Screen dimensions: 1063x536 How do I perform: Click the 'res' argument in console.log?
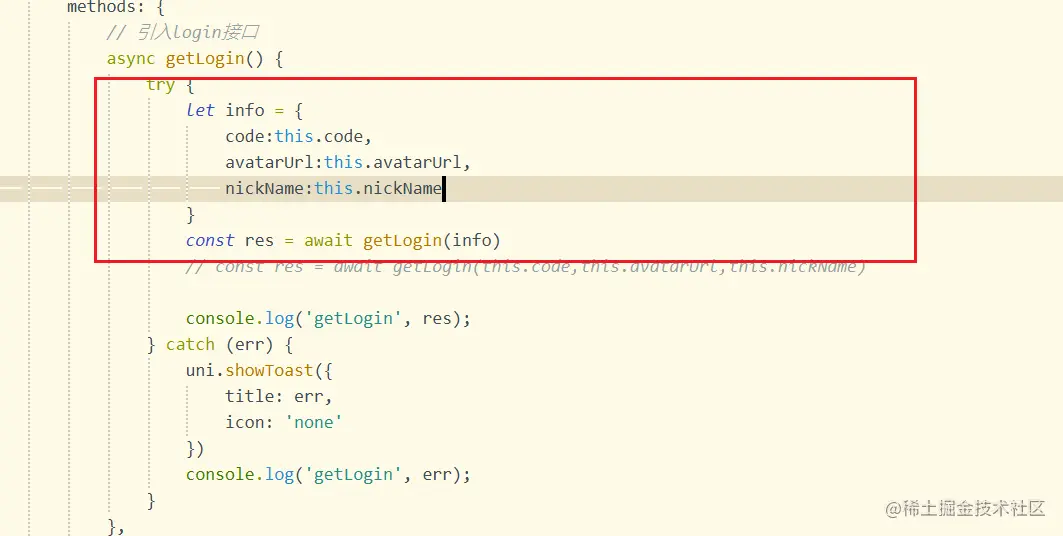tap(437, 319)
